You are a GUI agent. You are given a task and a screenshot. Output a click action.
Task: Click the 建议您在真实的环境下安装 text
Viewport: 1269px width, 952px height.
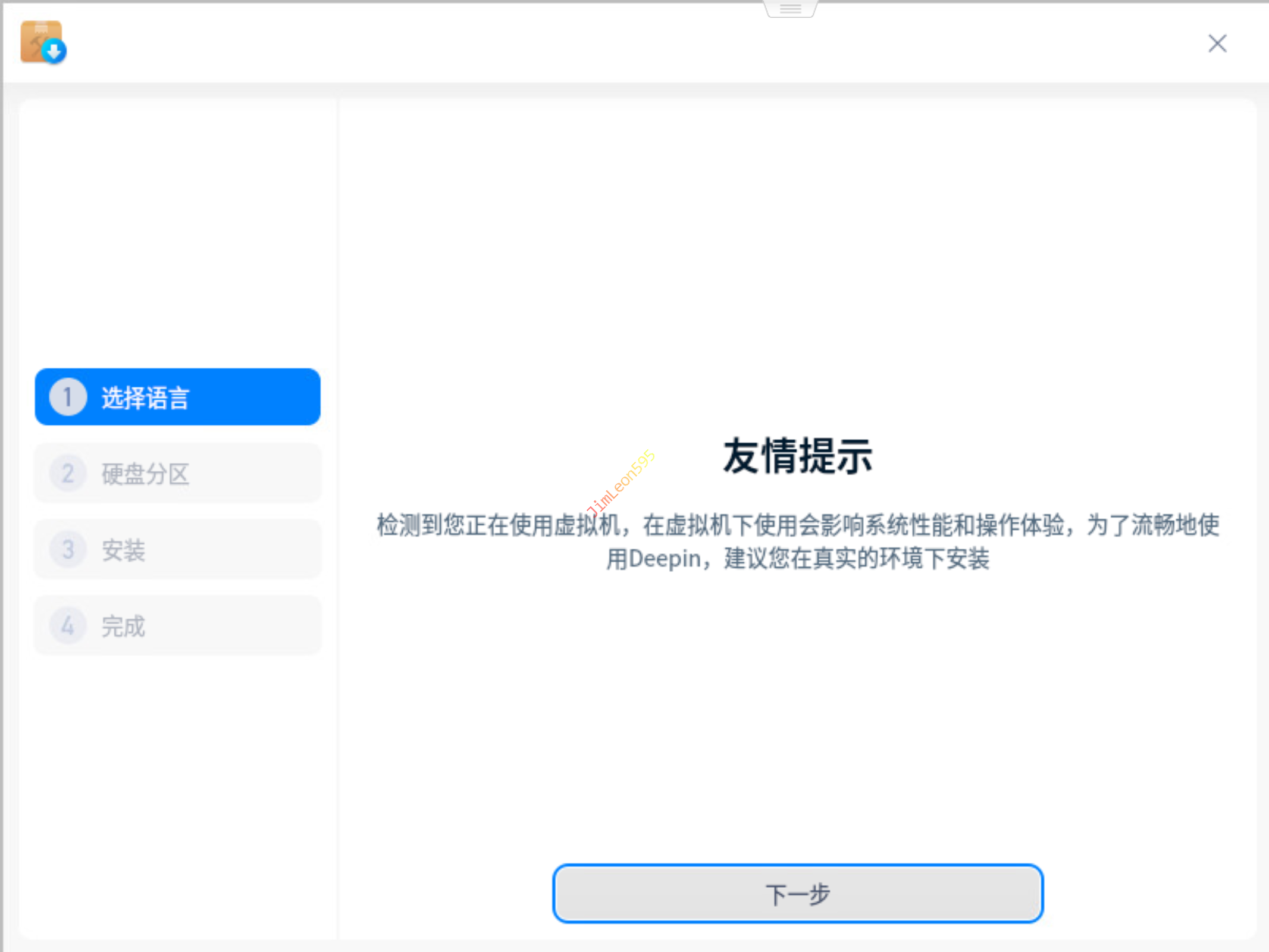pos(857,559)
